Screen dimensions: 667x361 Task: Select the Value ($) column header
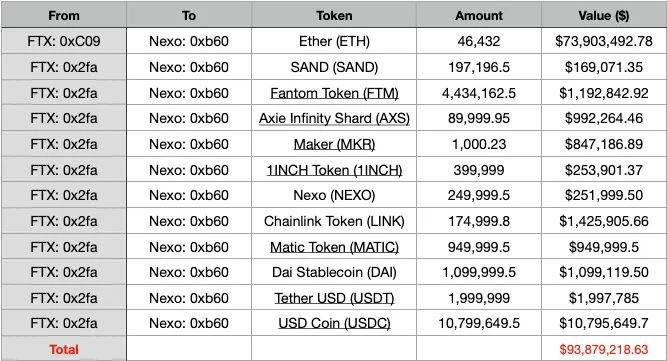click(x=604, y=15)
